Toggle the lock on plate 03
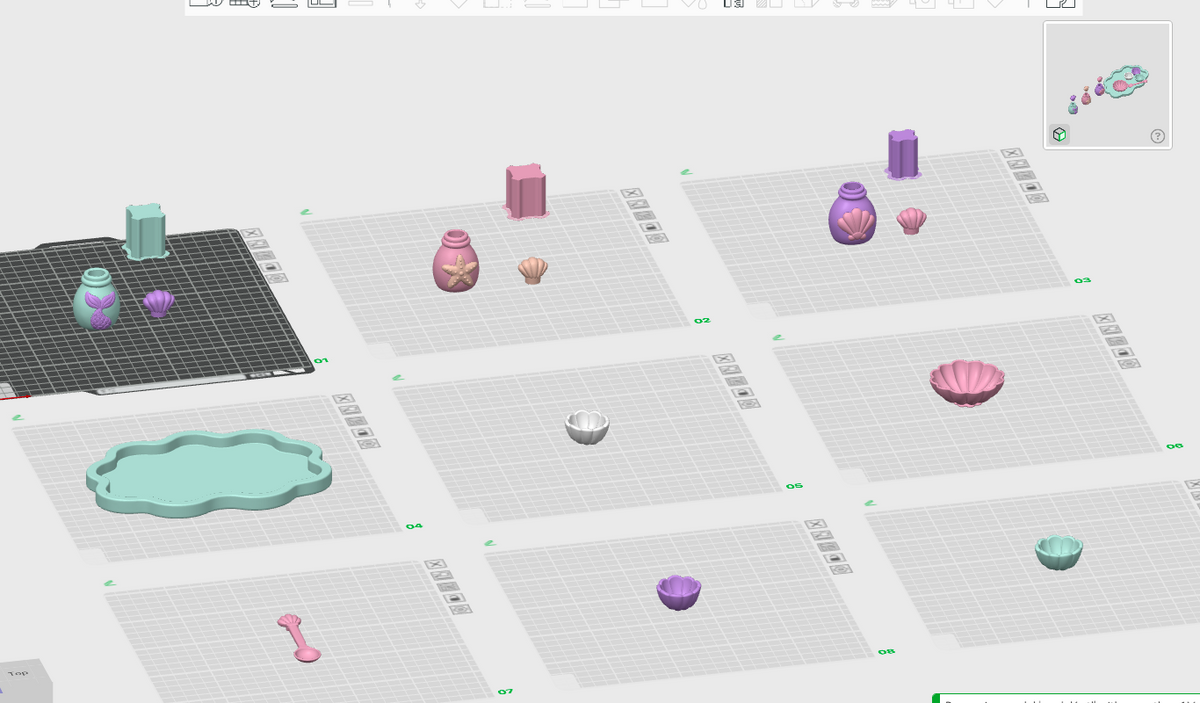 pos(1033,186)
